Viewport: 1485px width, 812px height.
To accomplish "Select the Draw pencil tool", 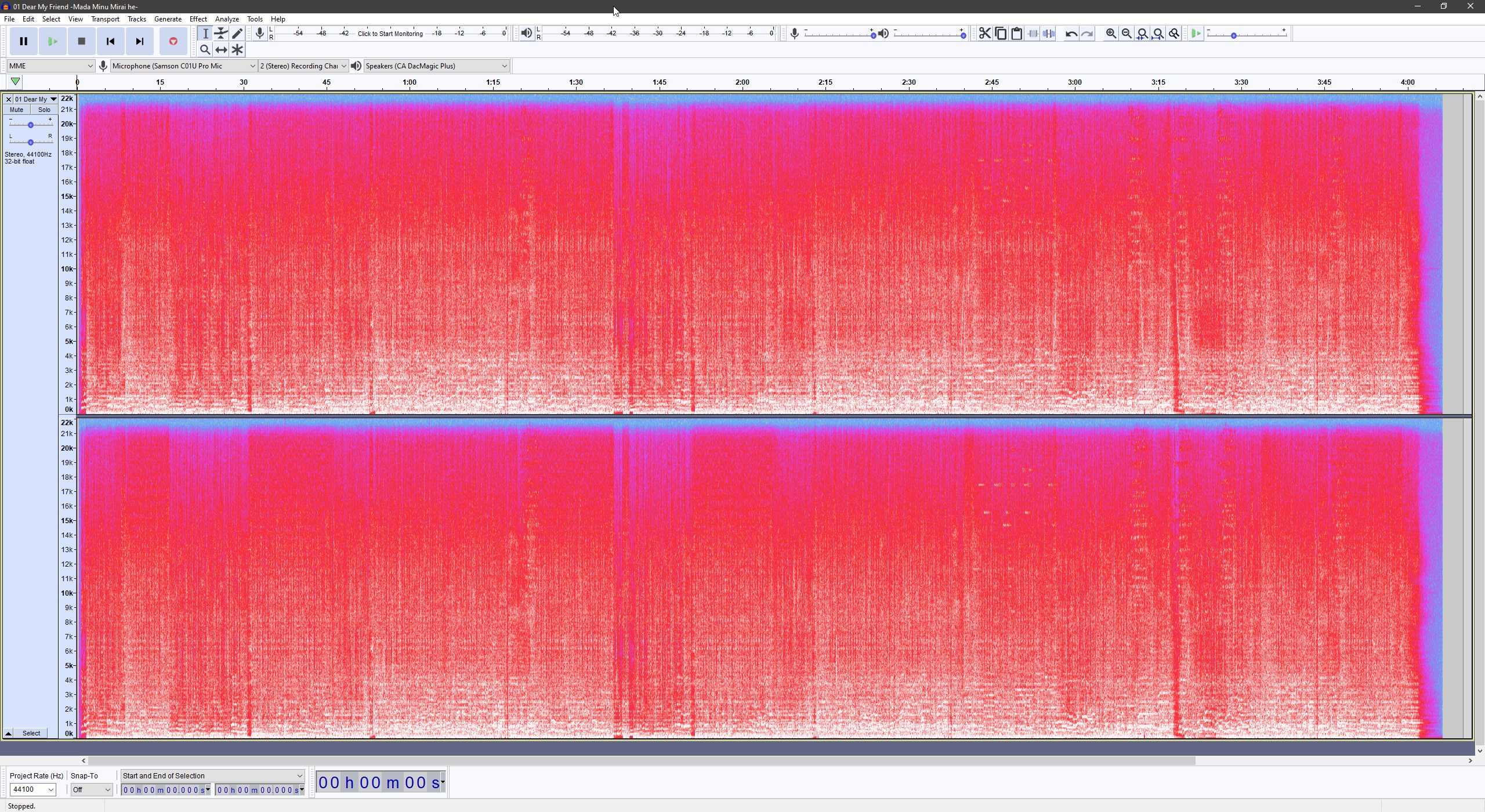I will pos(237,34).
